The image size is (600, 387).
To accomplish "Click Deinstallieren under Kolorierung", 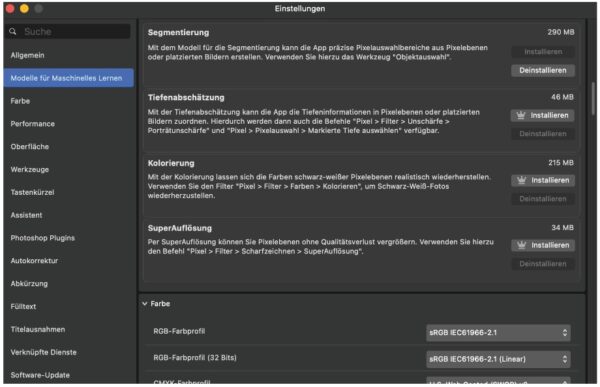I will click(x=543, y=199).
